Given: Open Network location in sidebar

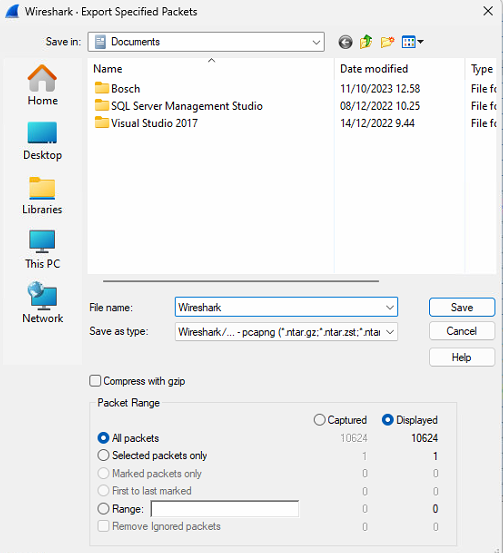Looking at the screenshot, I should pyautogui.click(x=42, y=303).
